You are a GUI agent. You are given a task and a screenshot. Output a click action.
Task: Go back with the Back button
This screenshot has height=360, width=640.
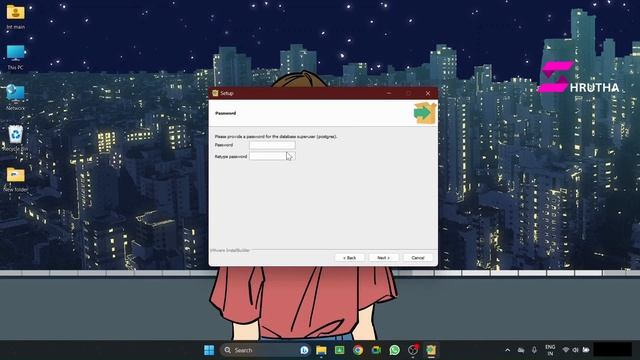tap(349, 258)
